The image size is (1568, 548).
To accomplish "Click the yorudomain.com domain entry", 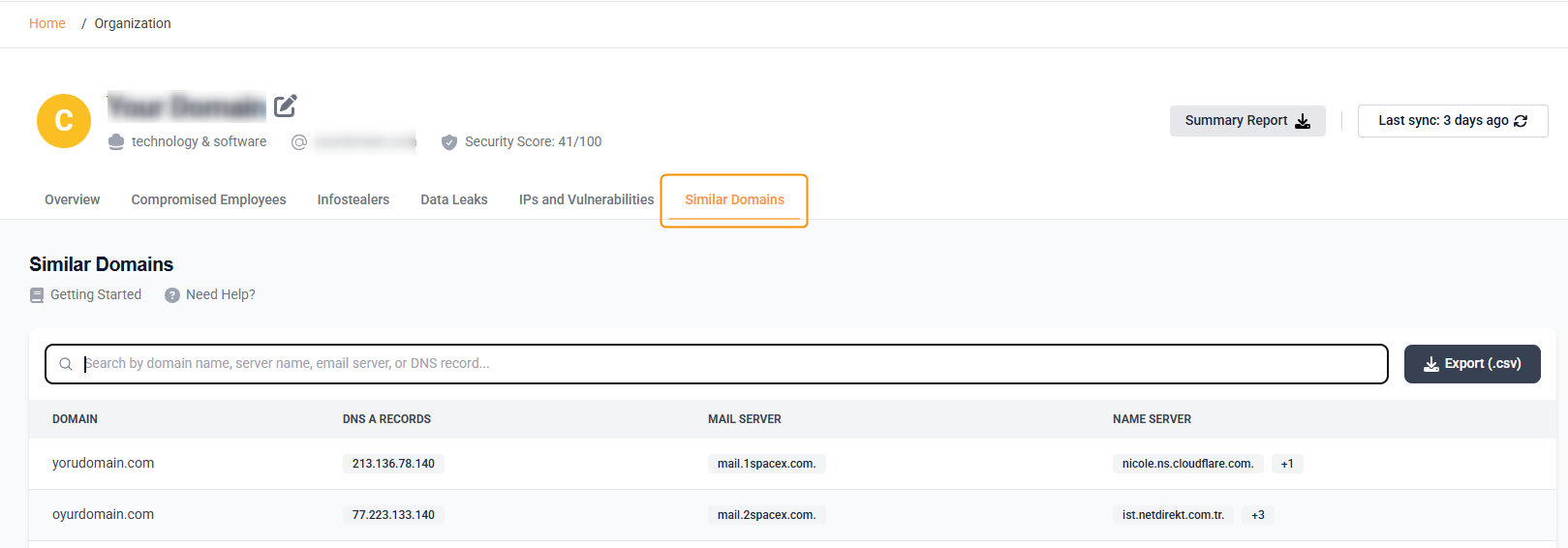I will point(104,463).
